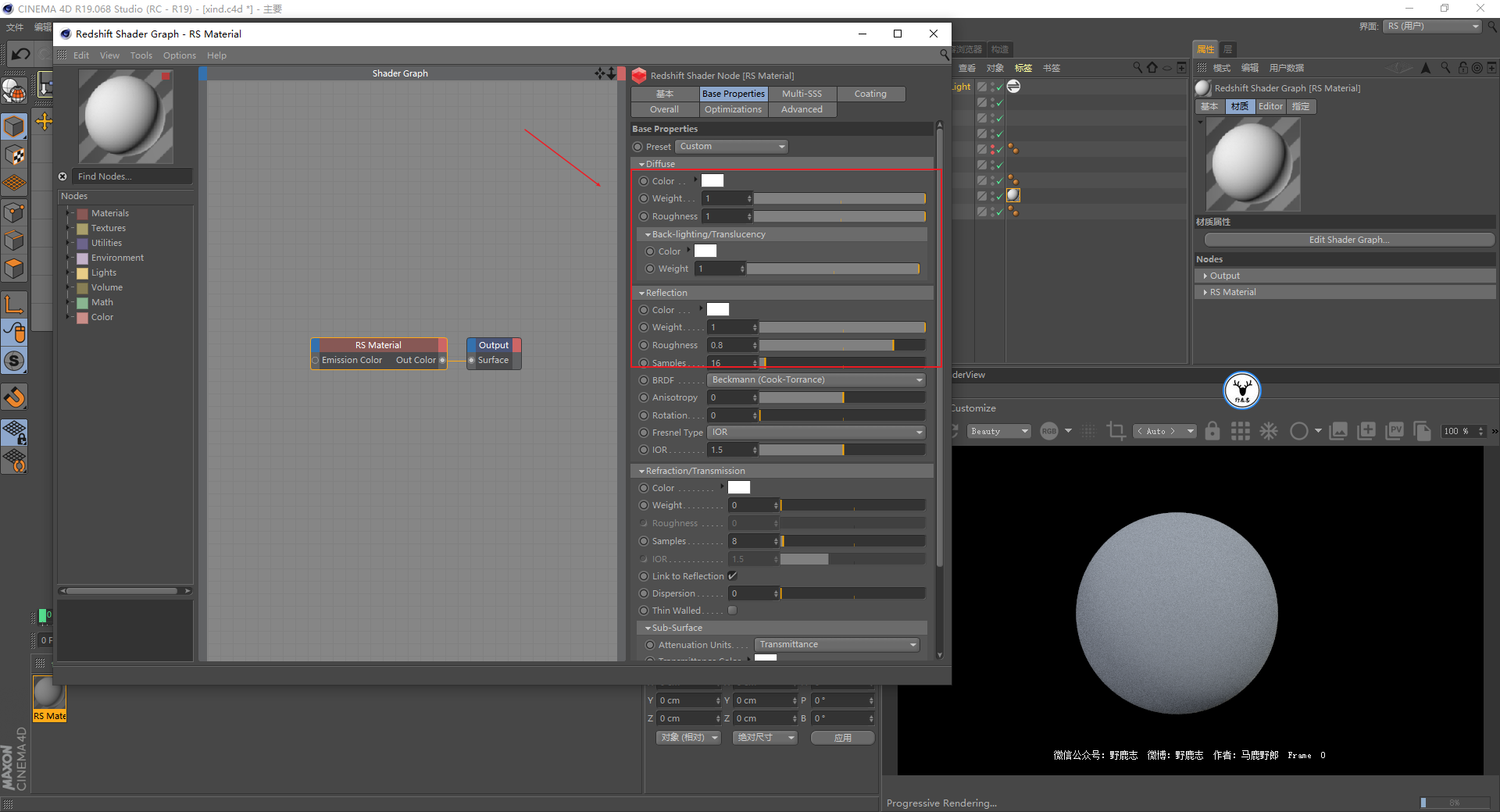Switch to the Coating tab

click(871, 94)
